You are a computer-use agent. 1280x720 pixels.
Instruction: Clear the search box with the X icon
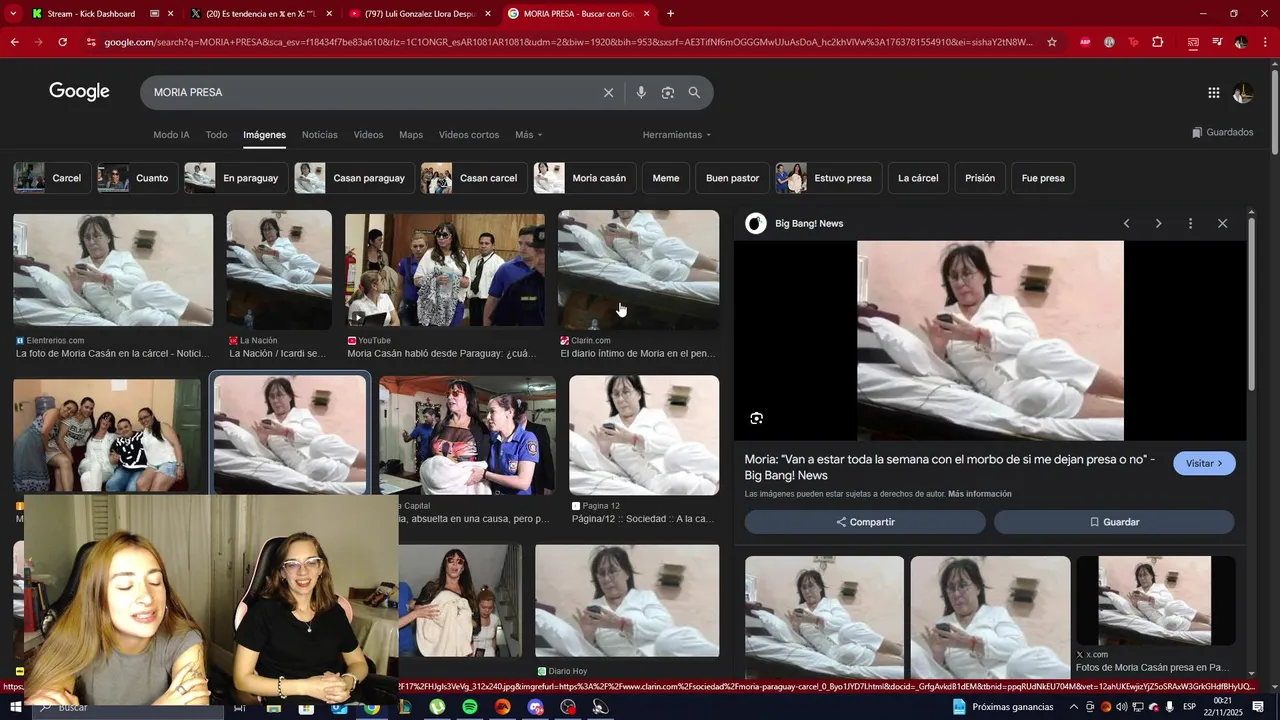[x=608, y=92]
